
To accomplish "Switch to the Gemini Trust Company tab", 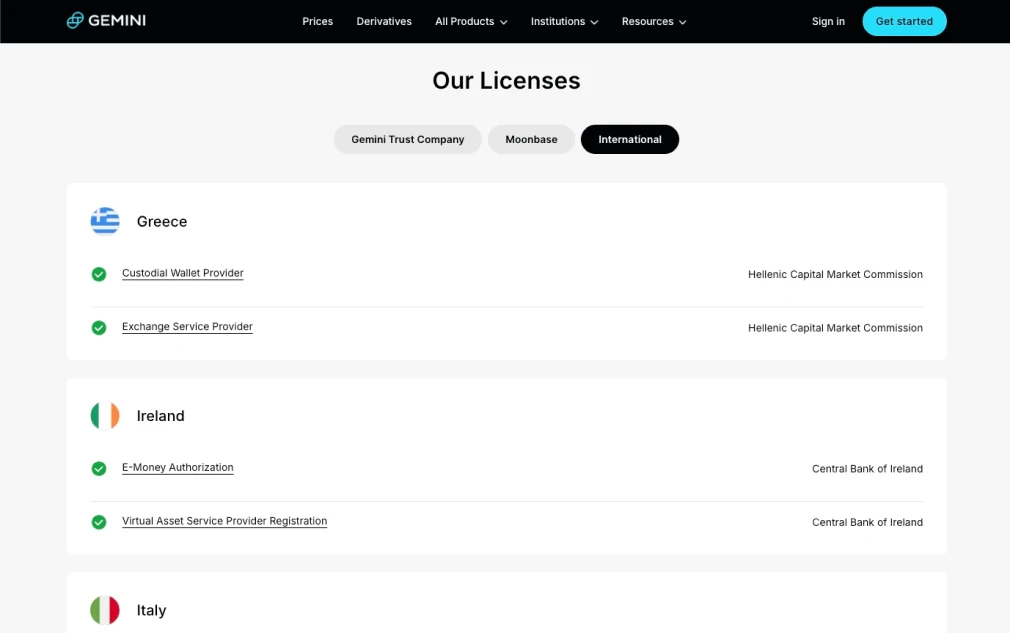I will 408,140.
